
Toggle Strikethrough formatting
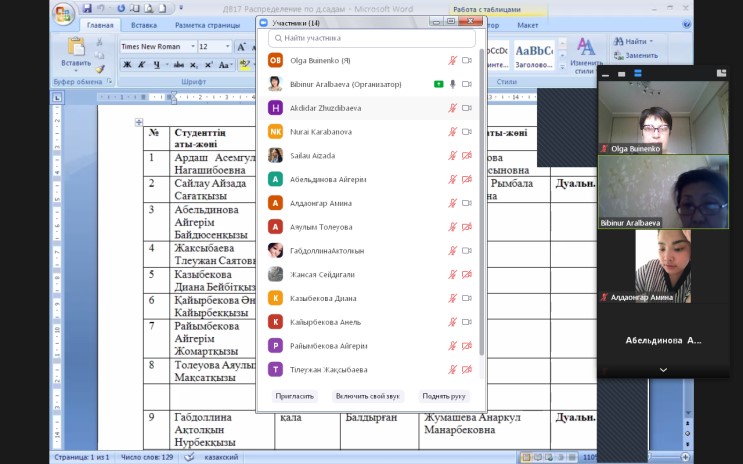coord(179,65)
